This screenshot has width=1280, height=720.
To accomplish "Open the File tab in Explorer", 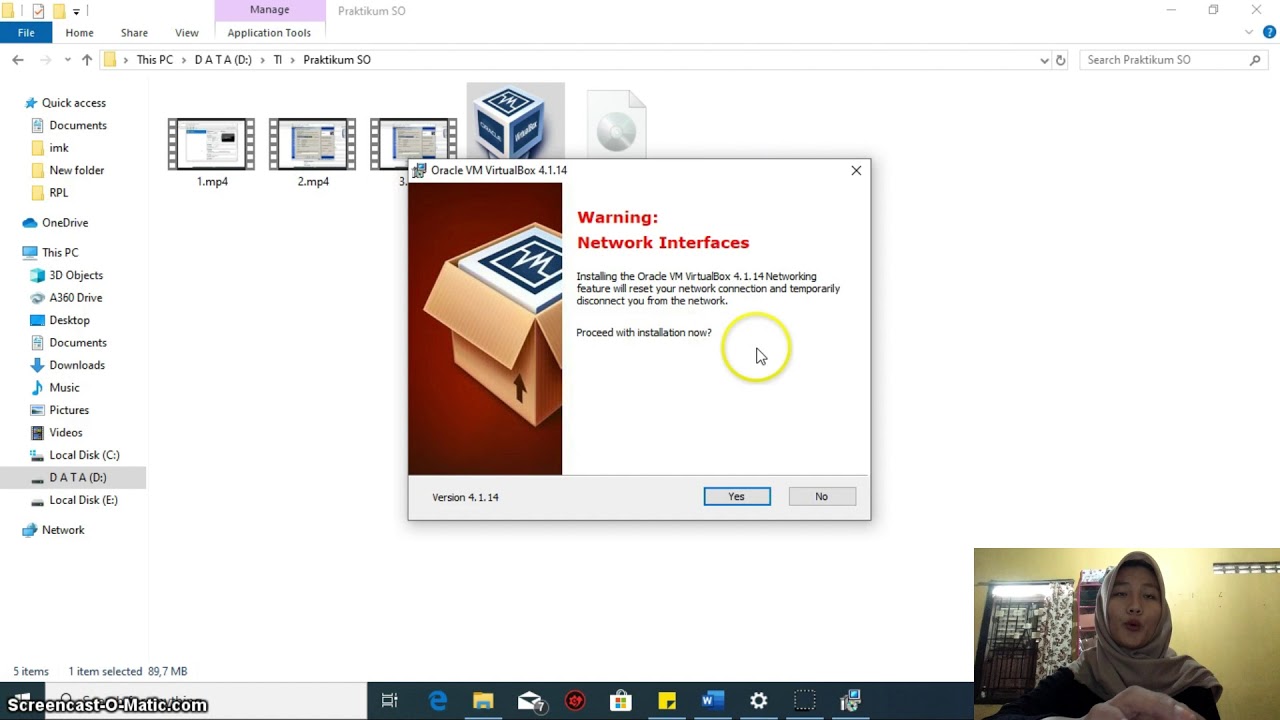I will point(26,33).
